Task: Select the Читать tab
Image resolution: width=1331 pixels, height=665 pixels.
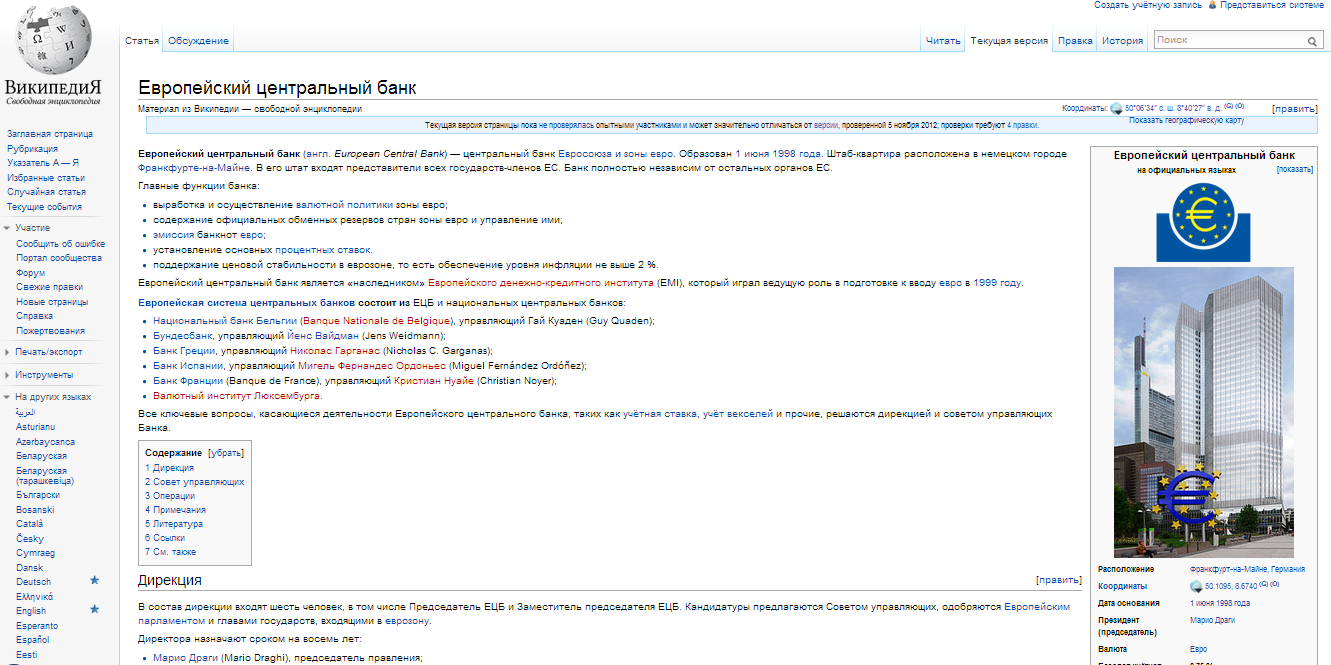Action: click(943, 41)
